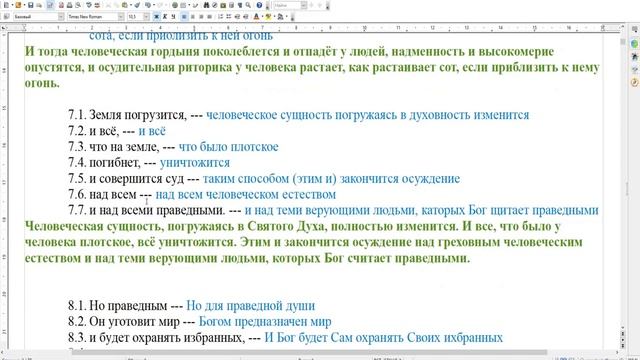Open the Data Sources icon
Screen dimensions: 640x360
[x=231, y=5]
